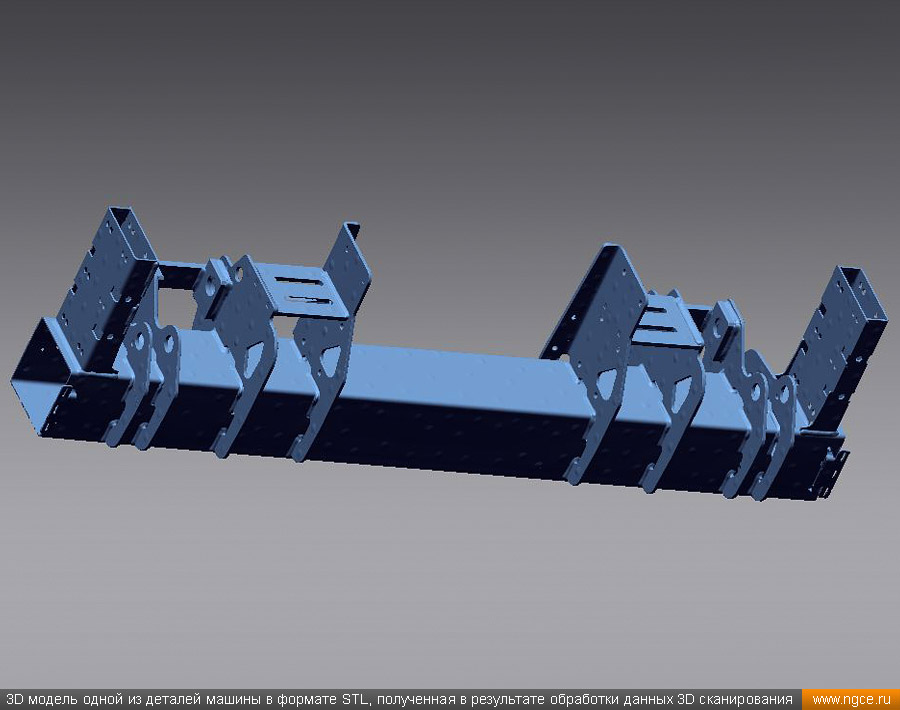Open the www.ngce.ru link

pos(851,700)
